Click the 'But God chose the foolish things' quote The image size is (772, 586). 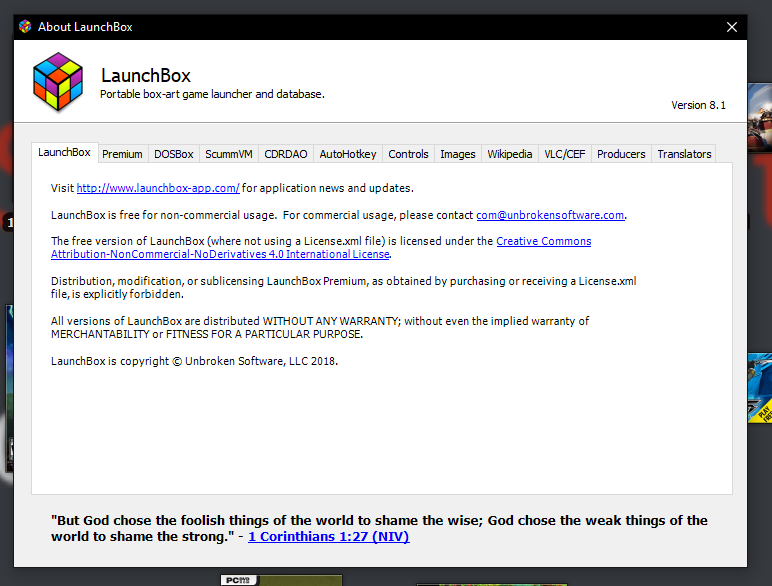pos(379,528)
